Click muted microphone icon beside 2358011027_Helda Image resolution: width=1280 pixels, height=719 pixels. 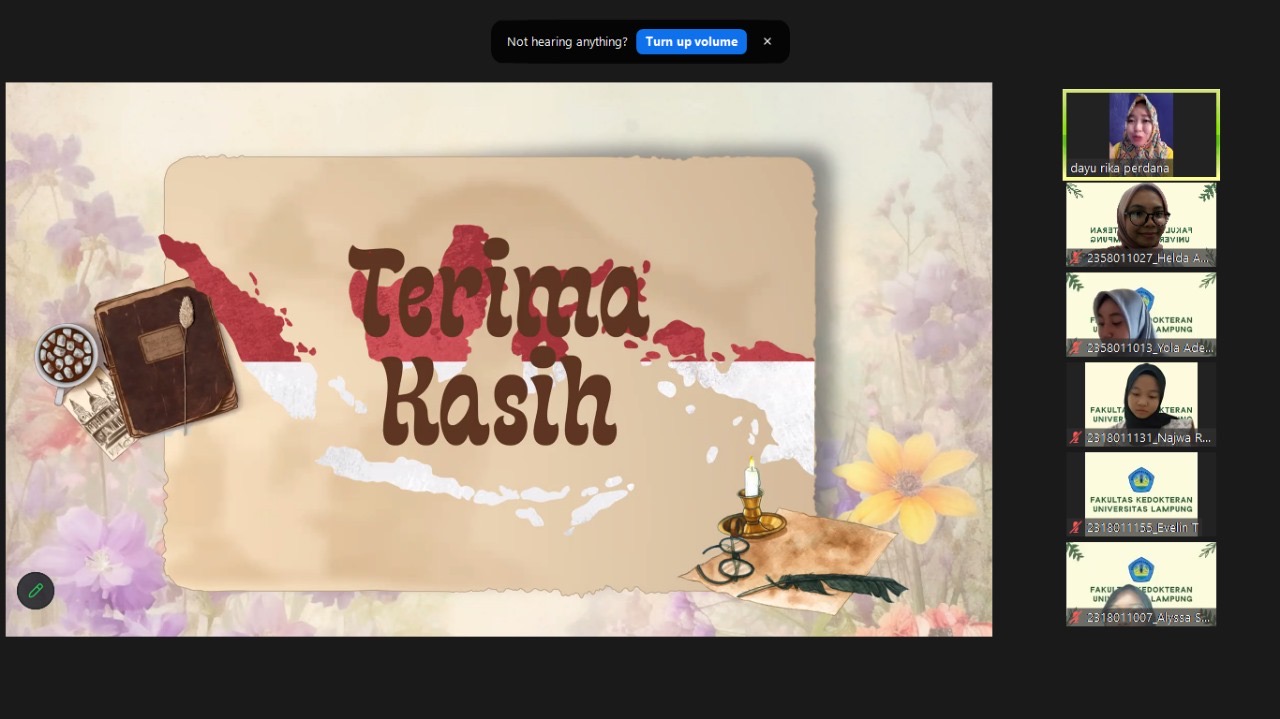[x=1076, y=258]
